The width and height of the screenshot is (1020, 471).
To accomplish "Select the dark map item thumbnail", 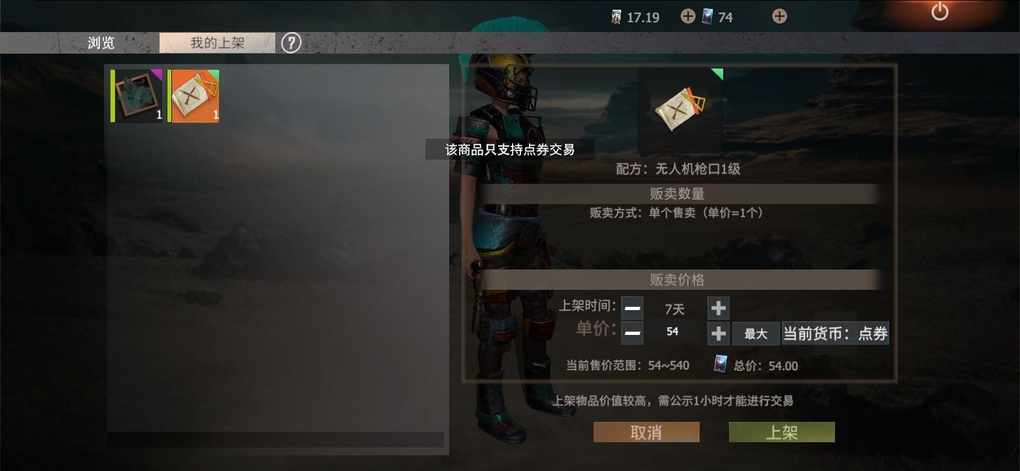I will pos(137,96).
